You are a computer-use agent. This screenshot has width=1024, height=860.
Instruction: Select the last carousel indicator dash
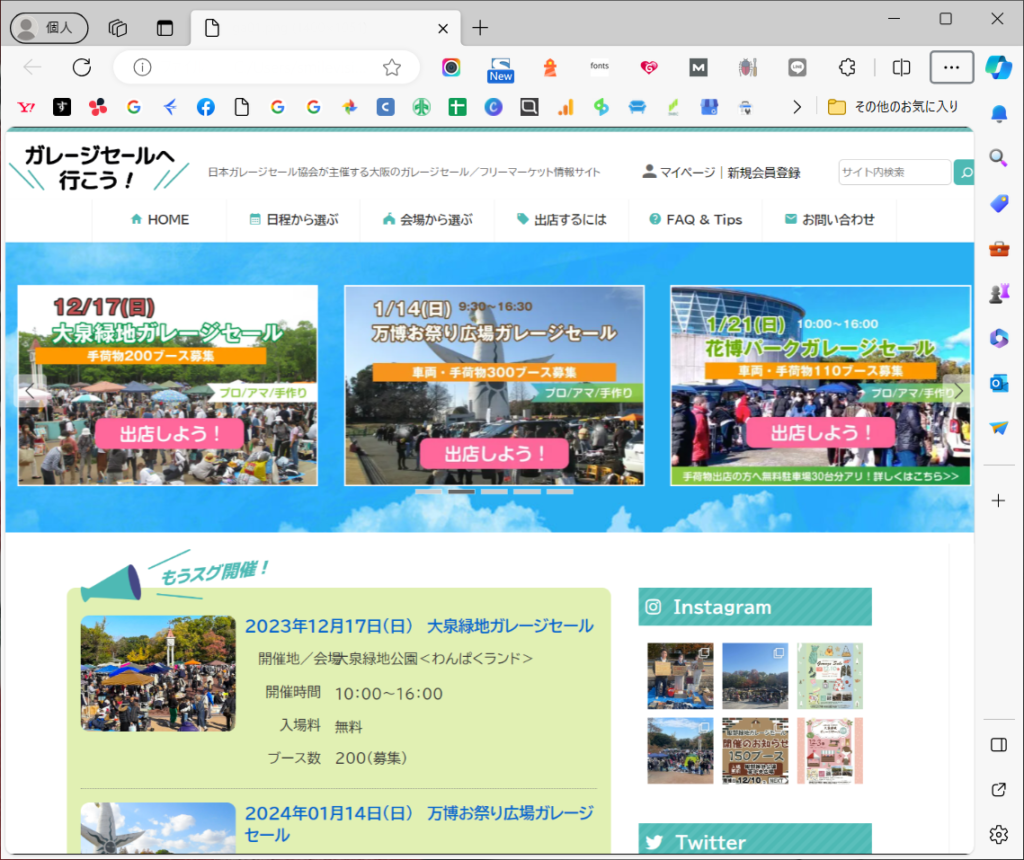[x=560, y=491]
